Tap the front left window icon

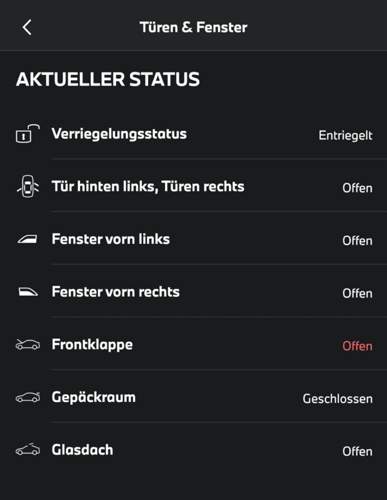(x=28, y=239)
